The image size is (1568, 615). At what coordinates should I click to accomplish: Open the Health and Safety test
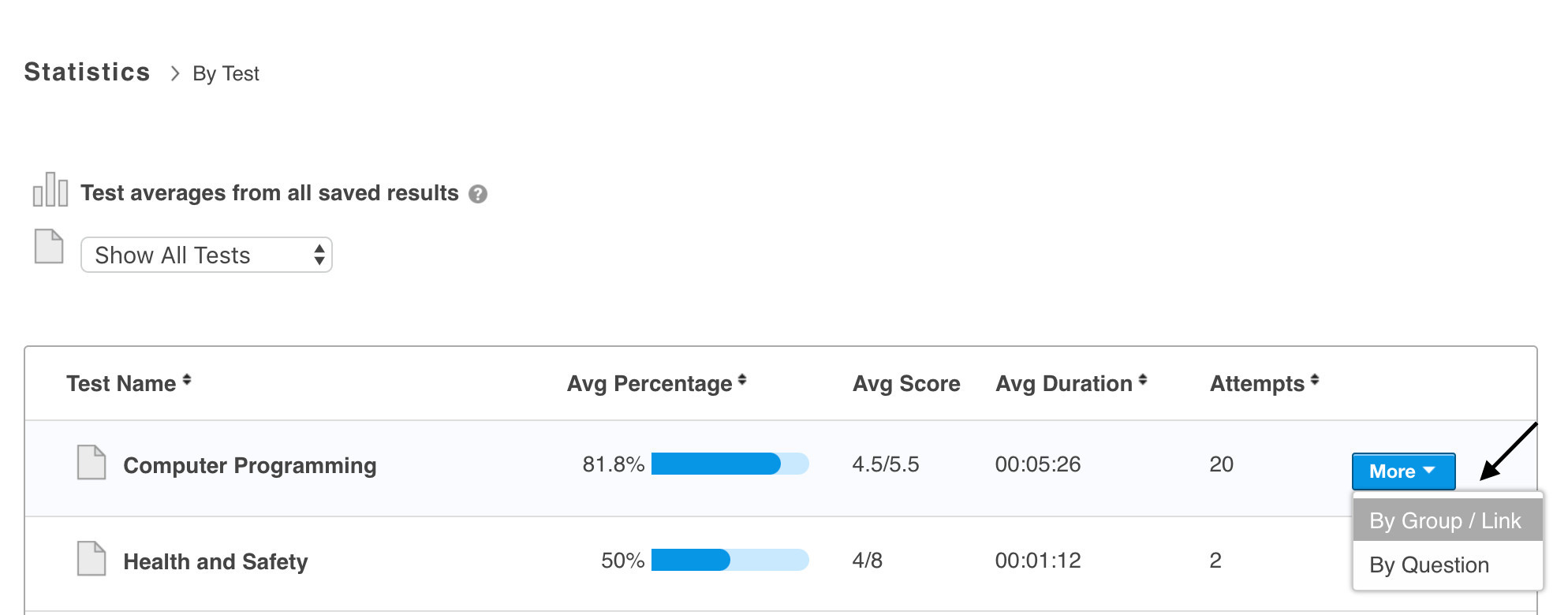point(215,561)
